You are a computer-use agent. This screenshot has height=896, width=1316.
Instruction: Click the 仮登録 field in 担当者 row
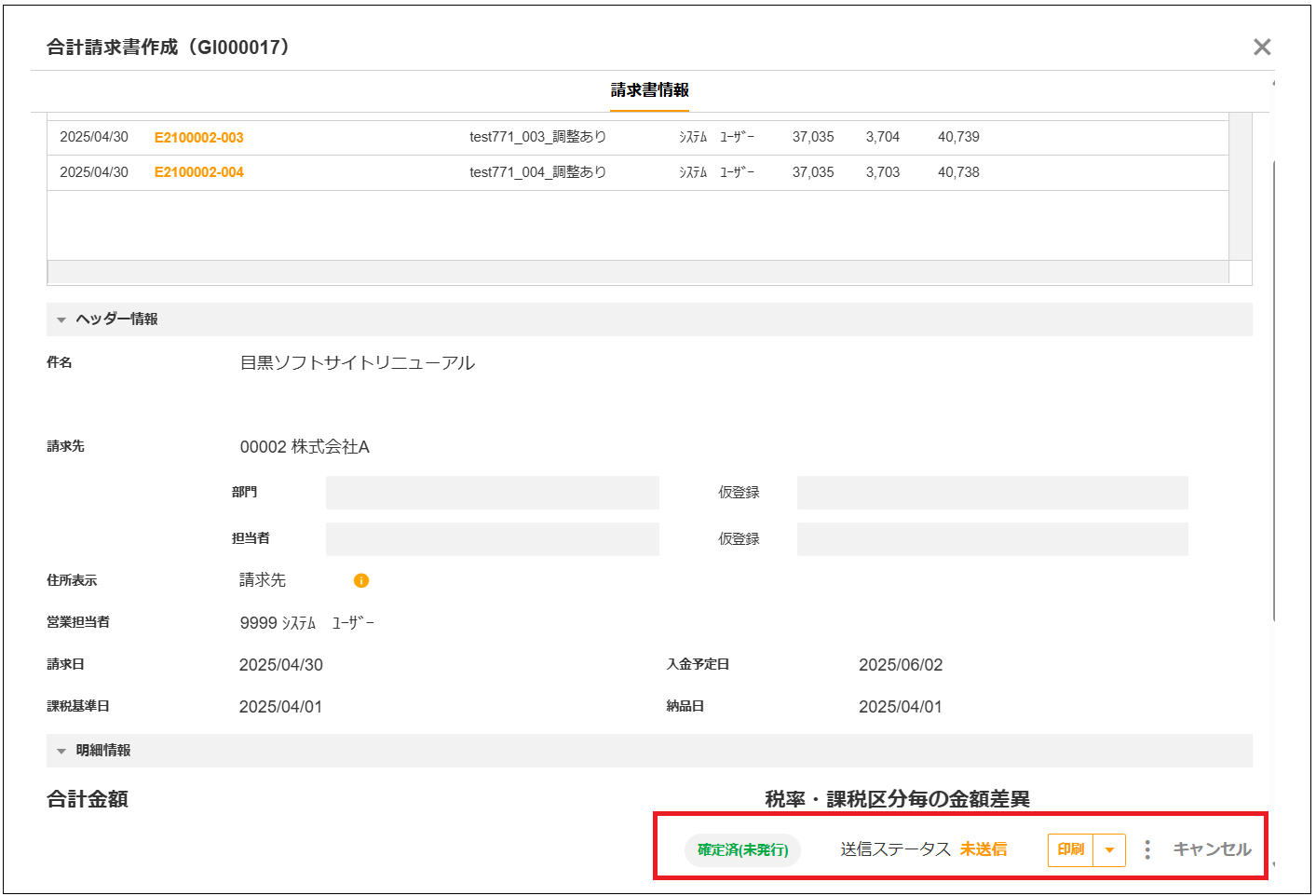(x=993, y=539)
